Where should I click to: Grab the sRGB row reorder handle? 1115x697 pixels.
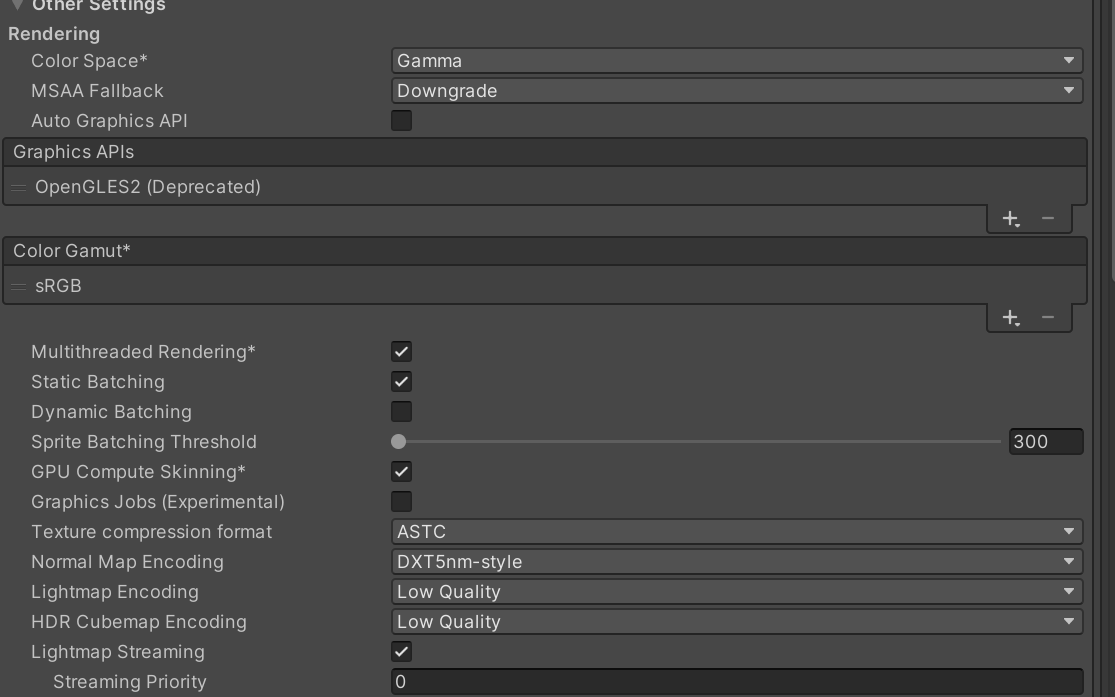[x=18, y=286]
